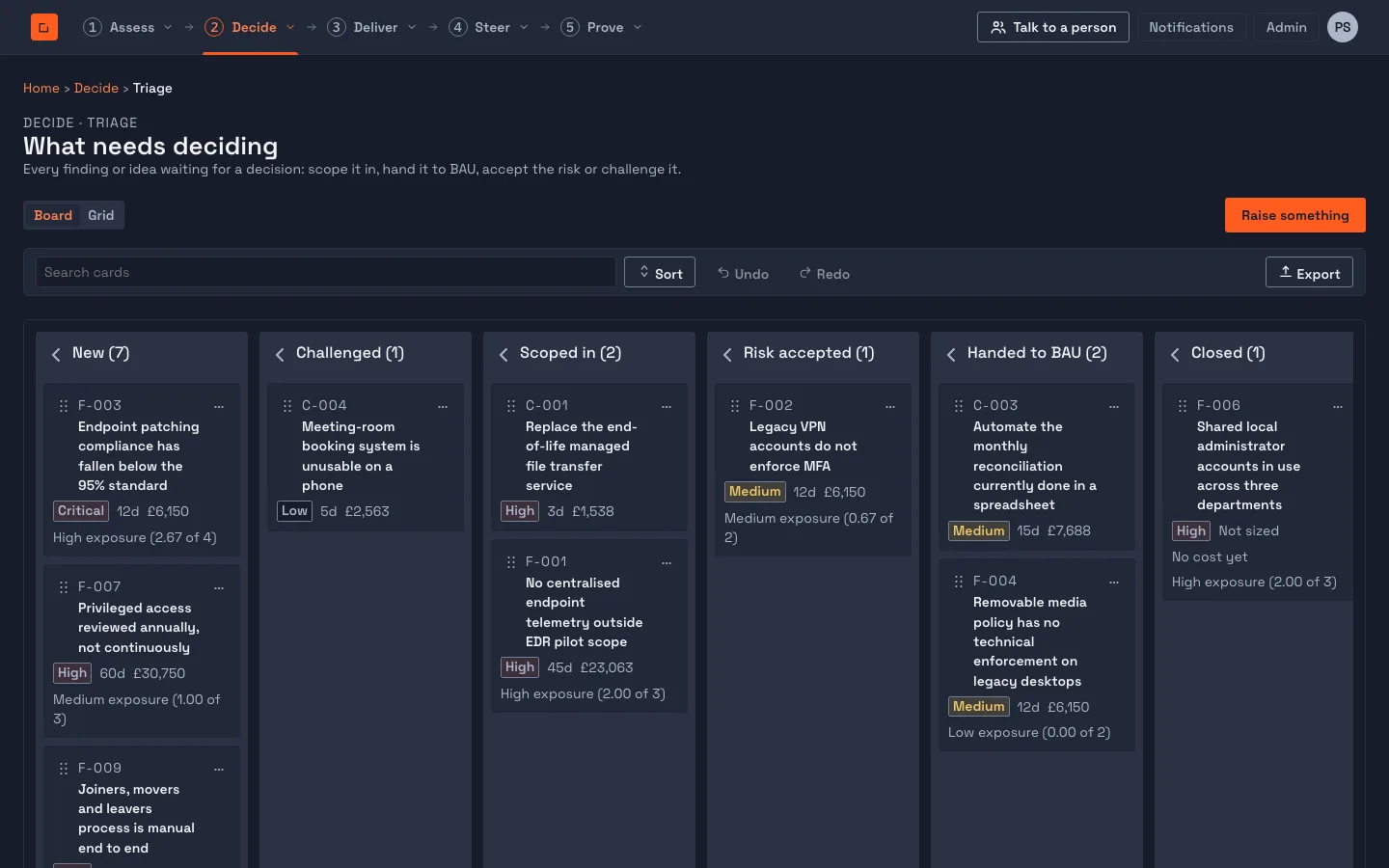Open the more menu on card F-004
This screenshot has width=1389, height=868.
pos(1114,582)
